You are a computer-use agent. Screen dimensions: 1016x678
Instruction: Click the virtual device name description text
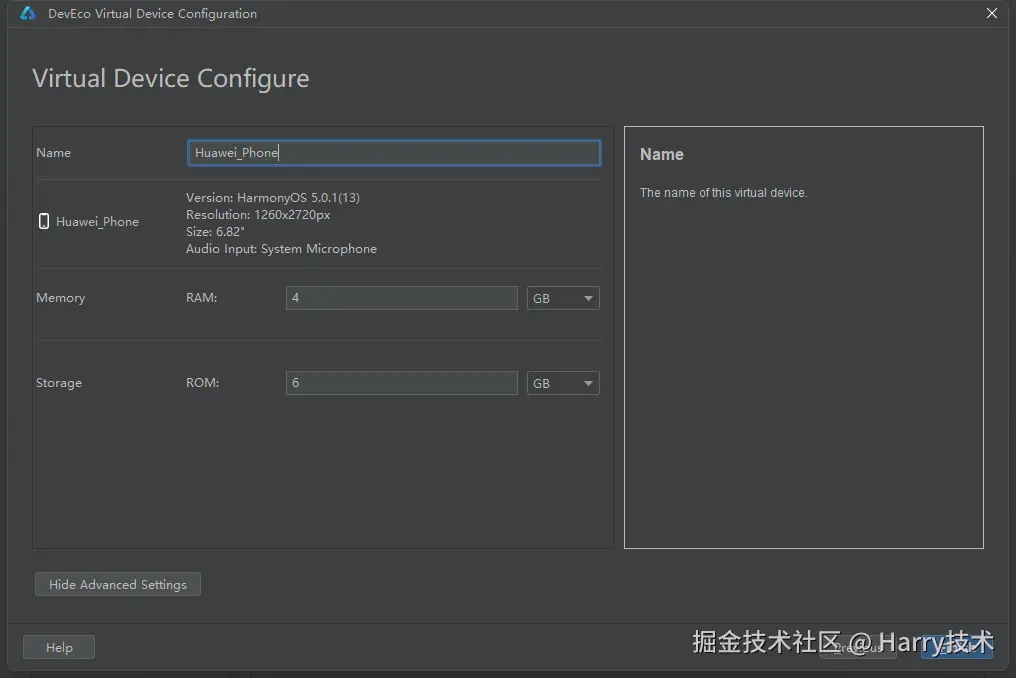click(723, 193)
